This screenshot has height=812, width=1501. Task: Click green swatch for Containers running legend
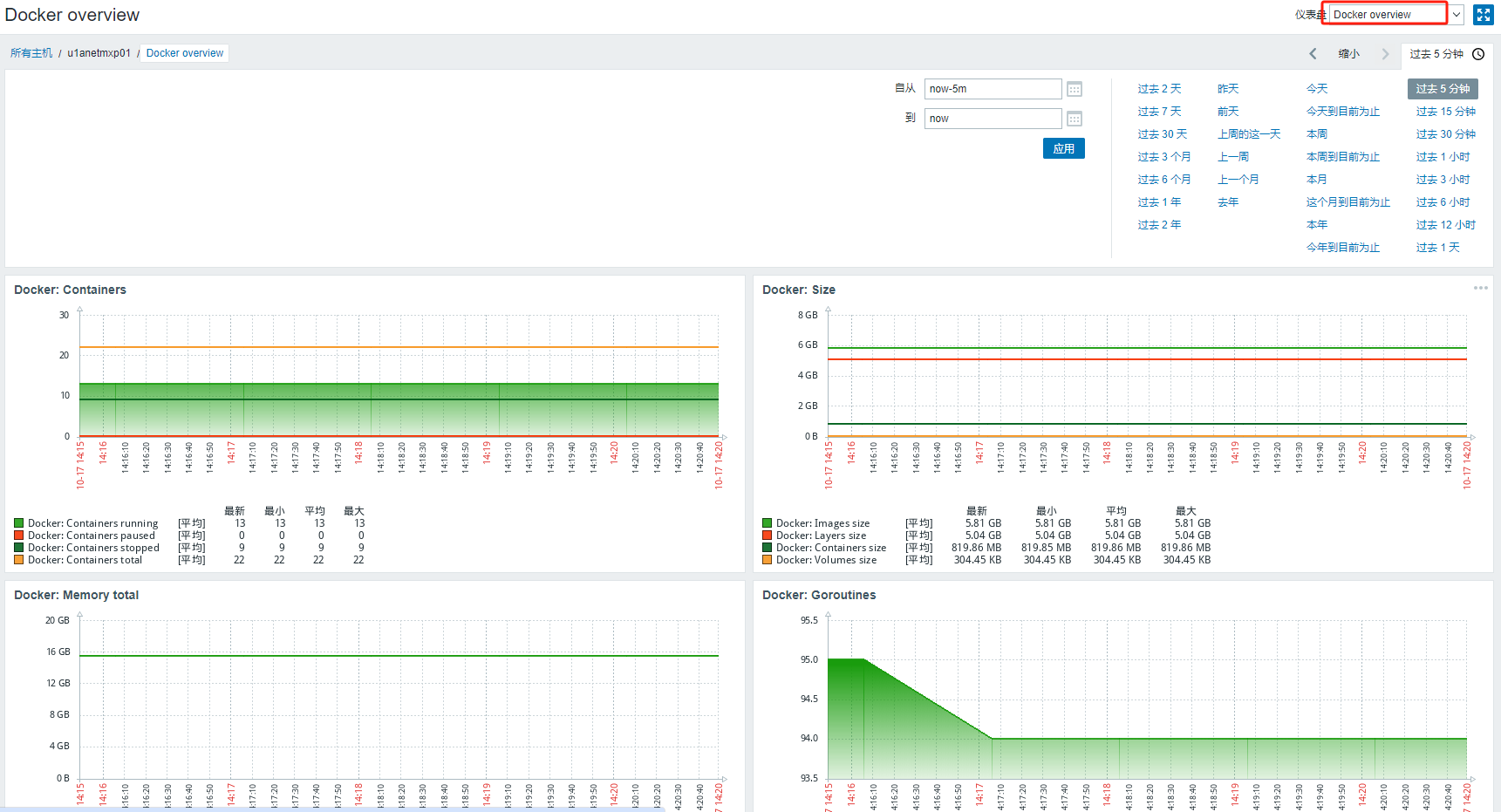click(18, 523)
